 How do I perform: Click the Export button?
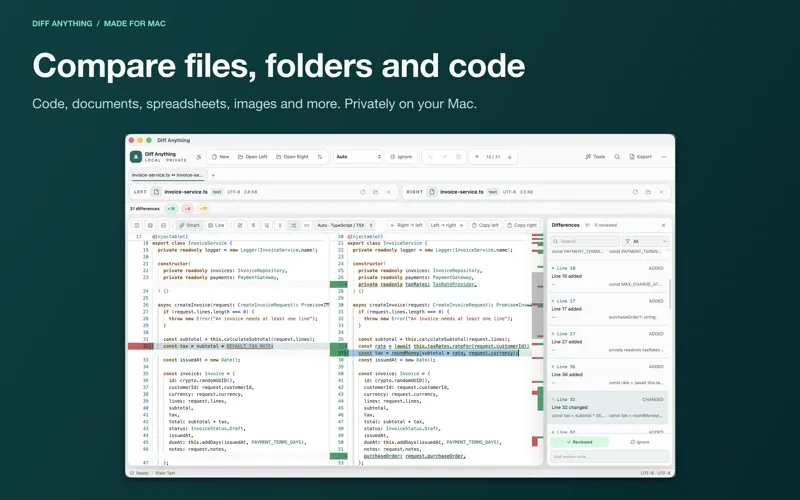(640, 157)
